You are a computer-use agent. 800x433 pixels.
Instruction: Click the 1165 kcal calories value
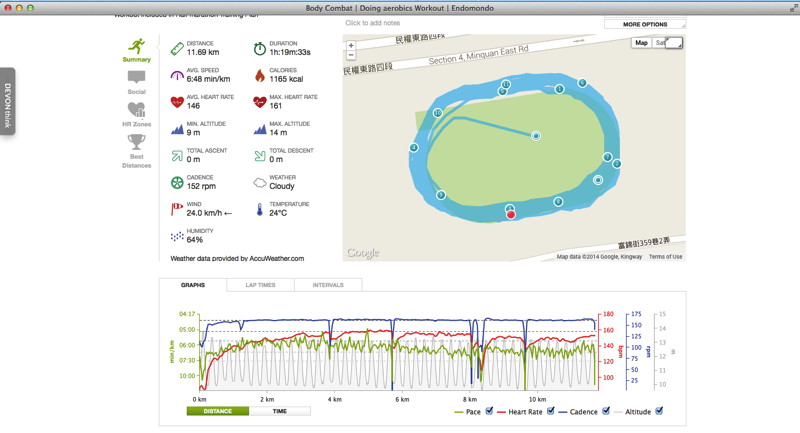click(x=286, y=79)
